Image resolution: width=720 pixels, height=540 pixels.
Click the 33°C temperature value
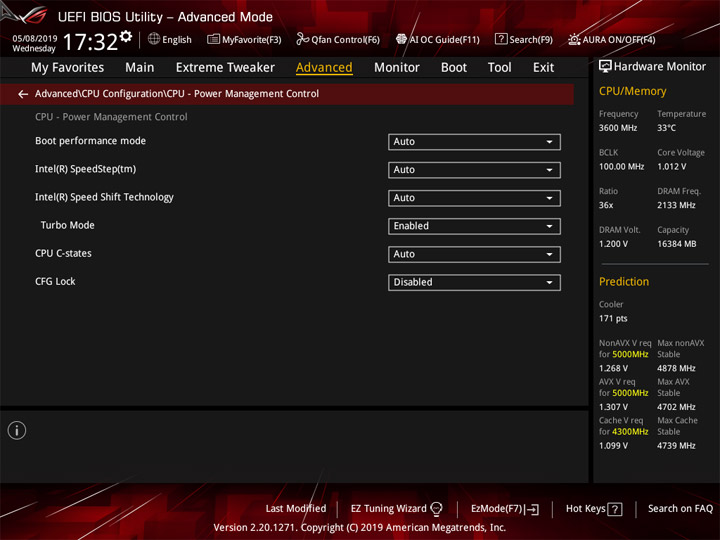click(666, 128)
